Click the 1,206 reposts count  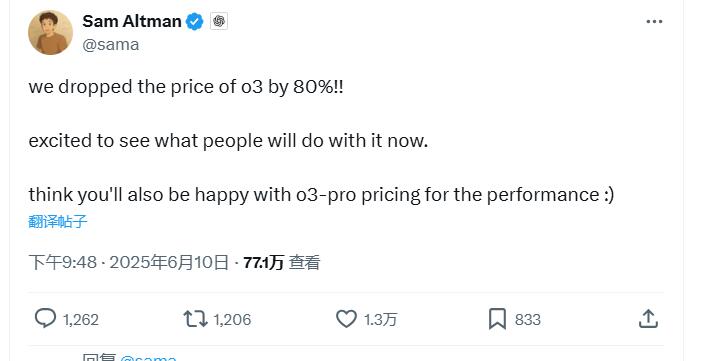(232, 319)
